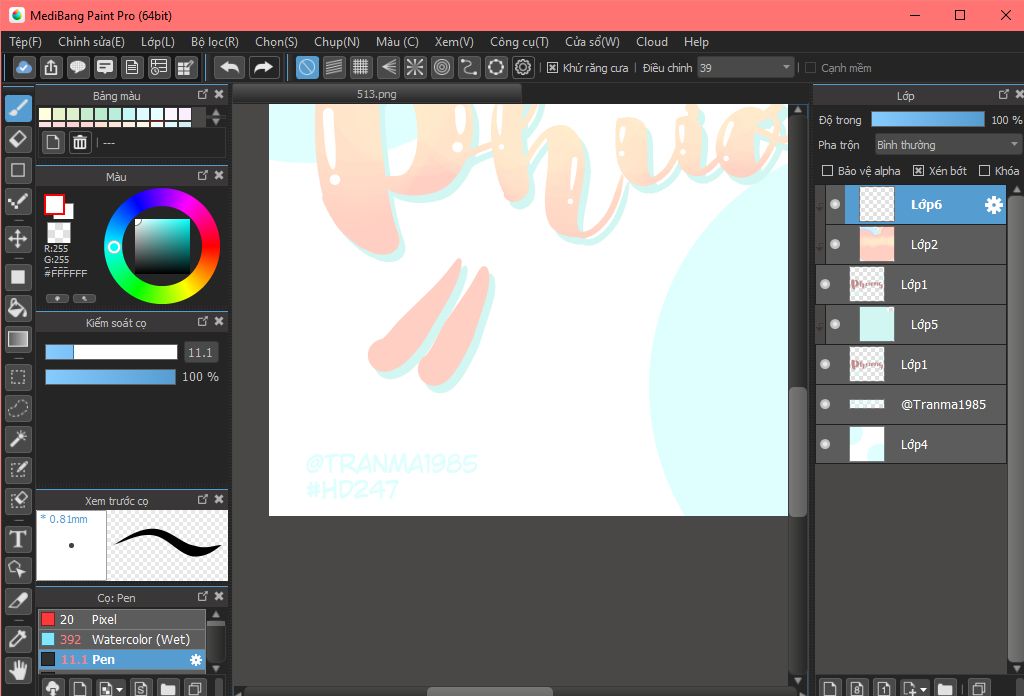
Task: Choose the Lasso selection tool
Action: 18,409
